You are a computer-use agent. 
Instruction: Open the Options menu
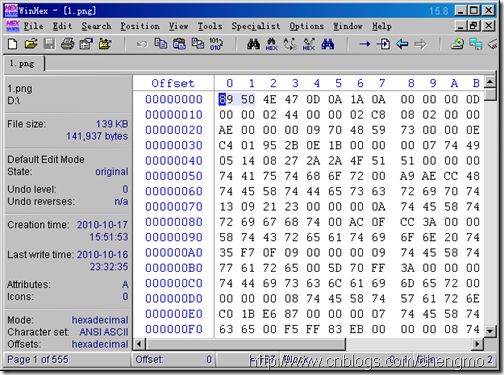pyautogui.click(x=306, y=26)
